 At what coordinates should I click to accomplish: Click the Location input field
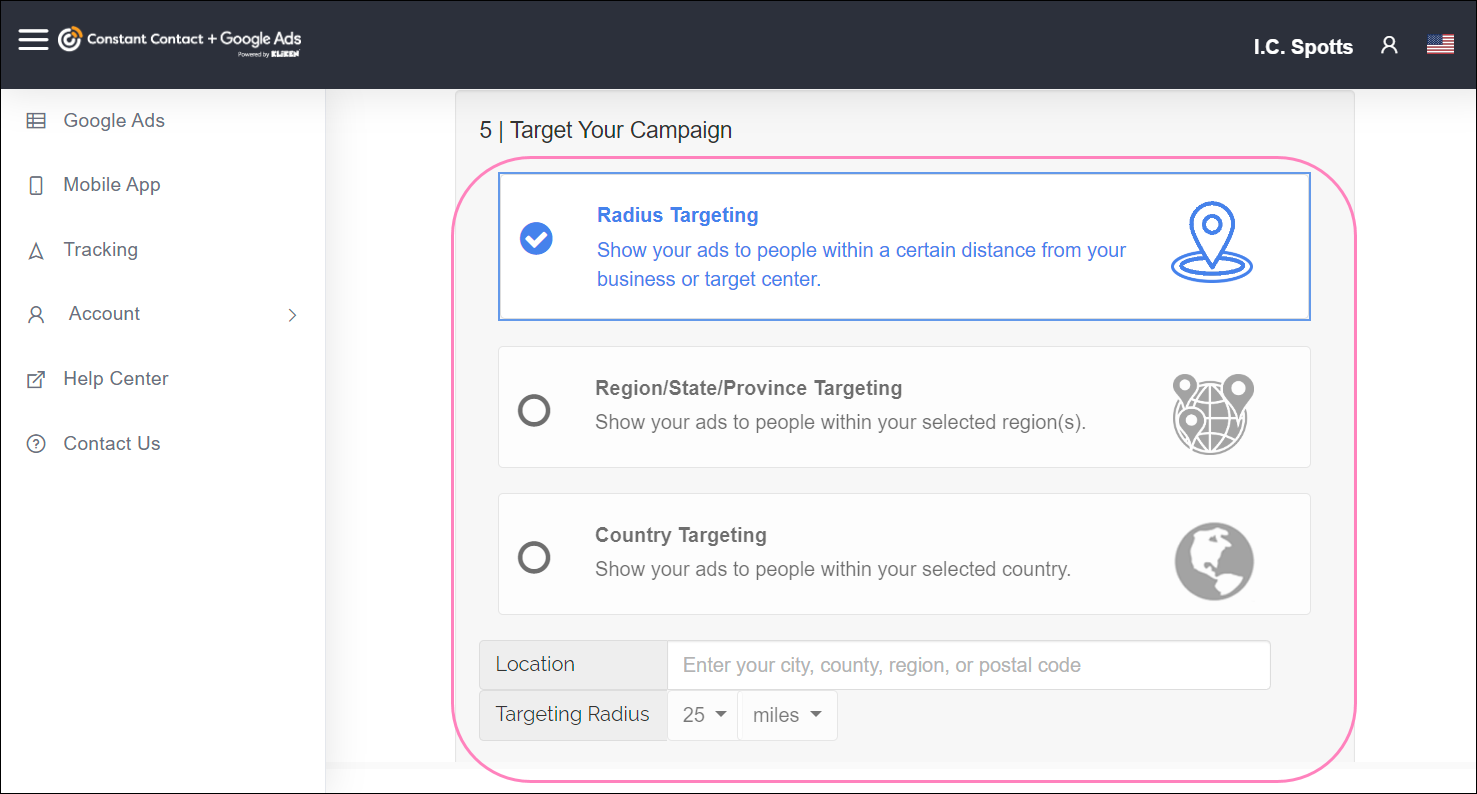tap(969, 665)
